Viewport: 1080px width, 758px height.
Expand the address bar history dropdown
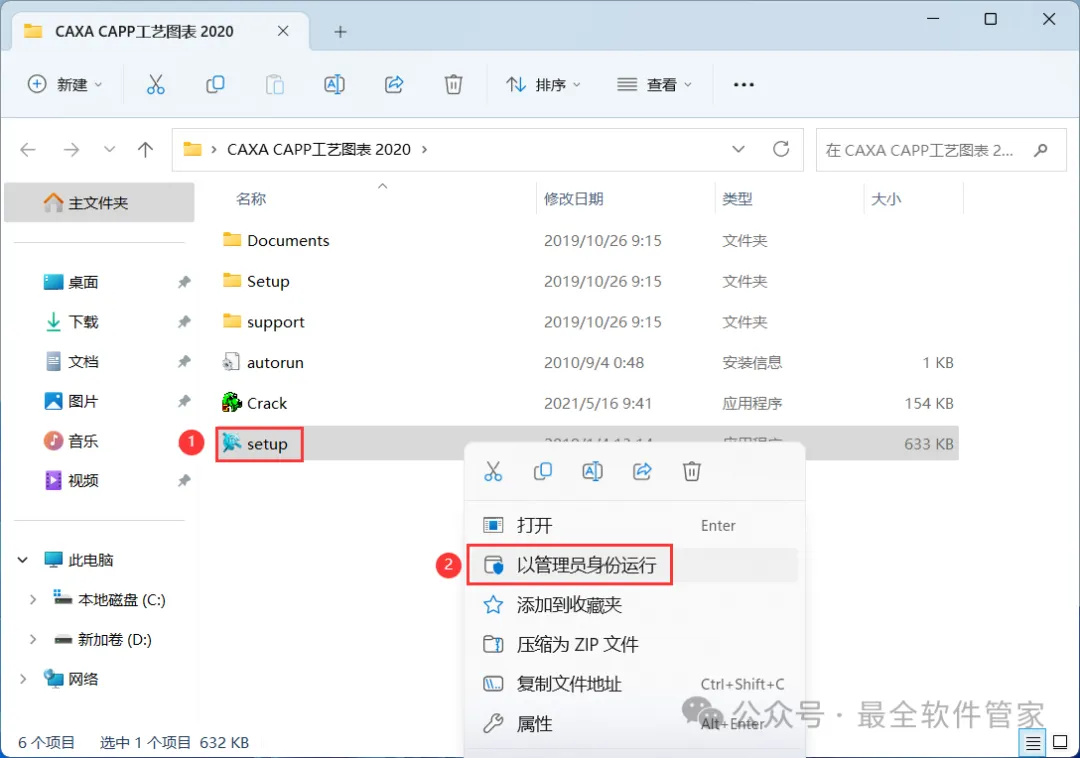[738, 149]
